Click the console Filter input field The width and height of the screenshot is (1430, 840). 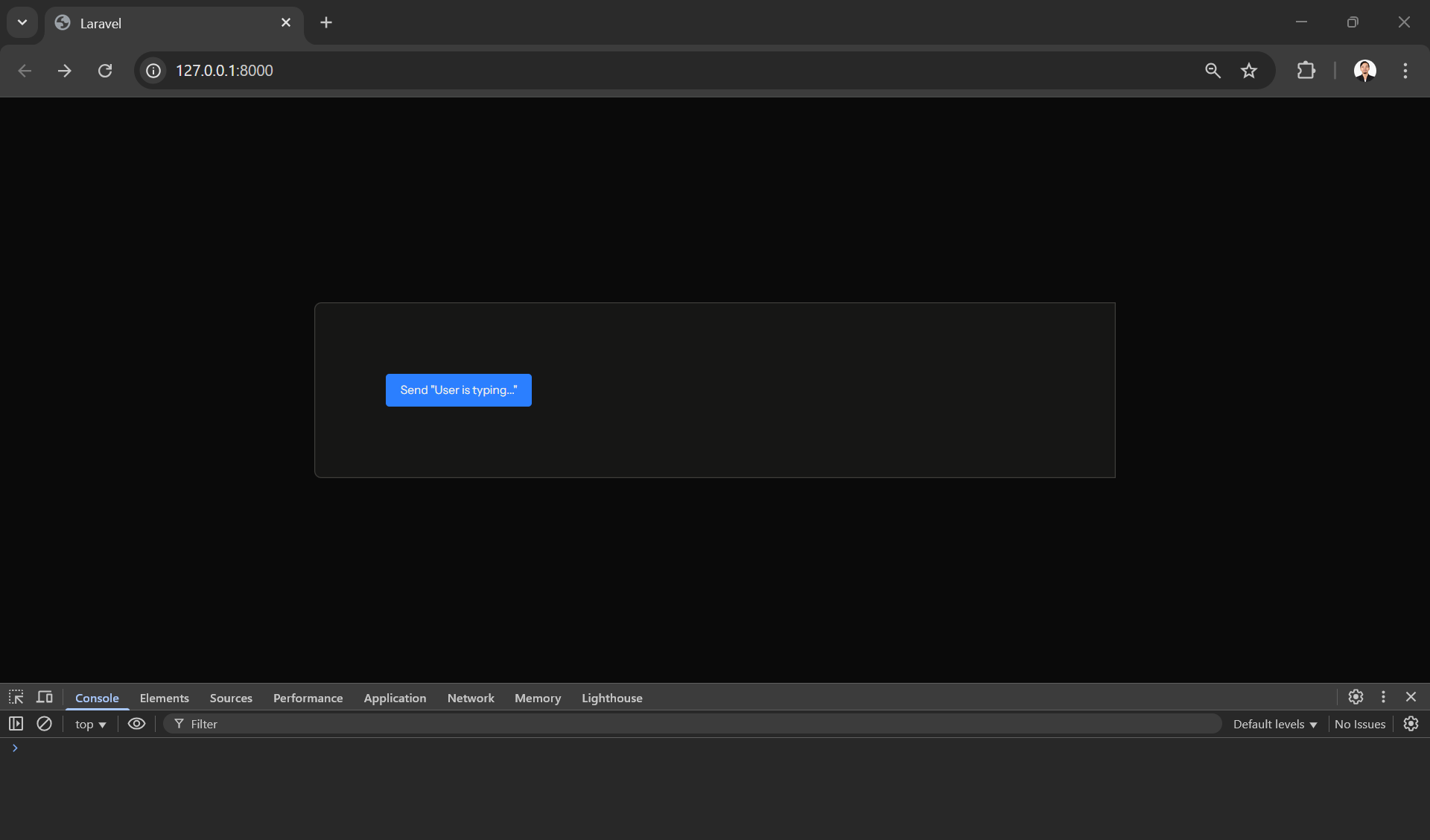[x=700, y=725]
